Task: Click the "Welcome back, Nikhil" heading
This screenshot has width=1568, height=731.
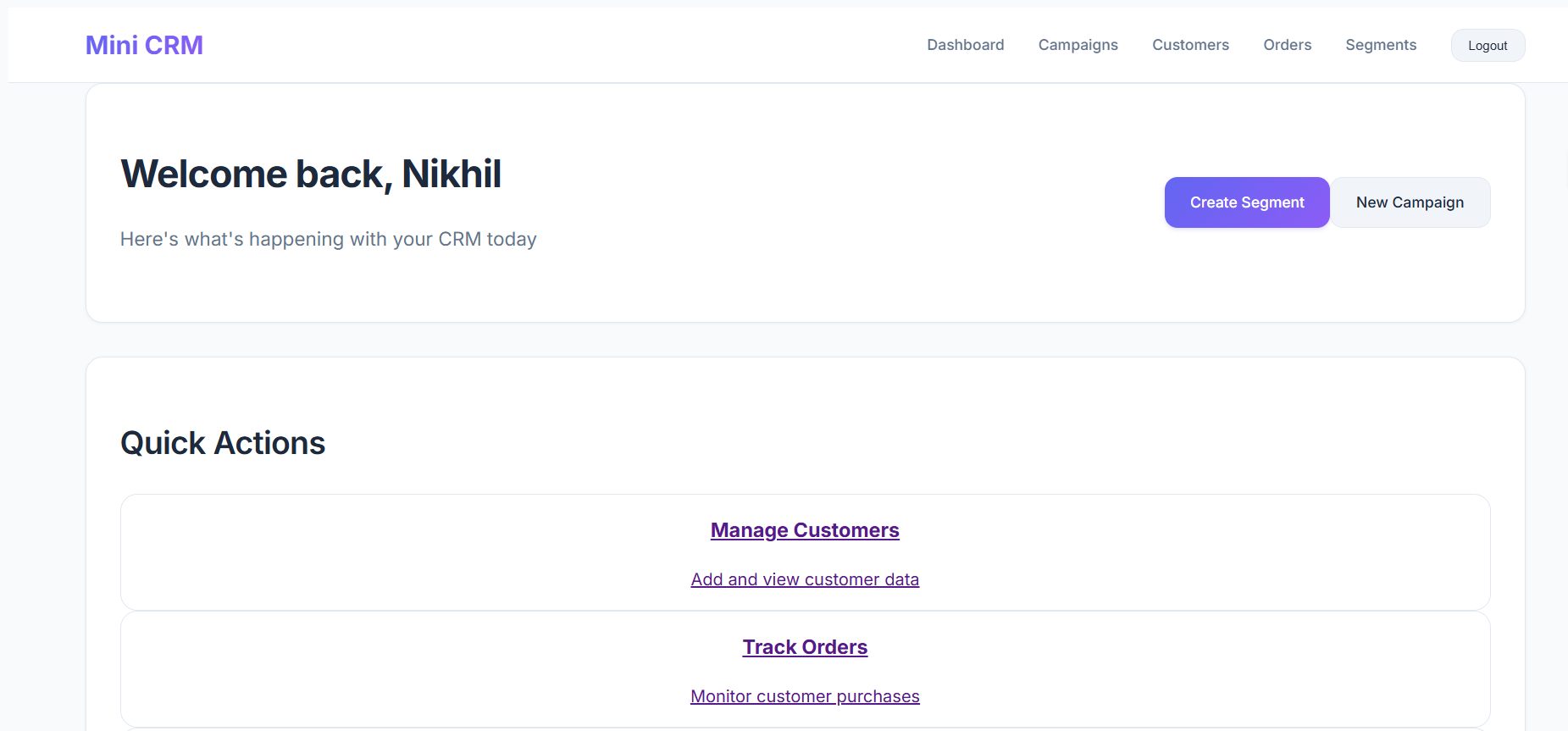Action: [x=311, y=174]
